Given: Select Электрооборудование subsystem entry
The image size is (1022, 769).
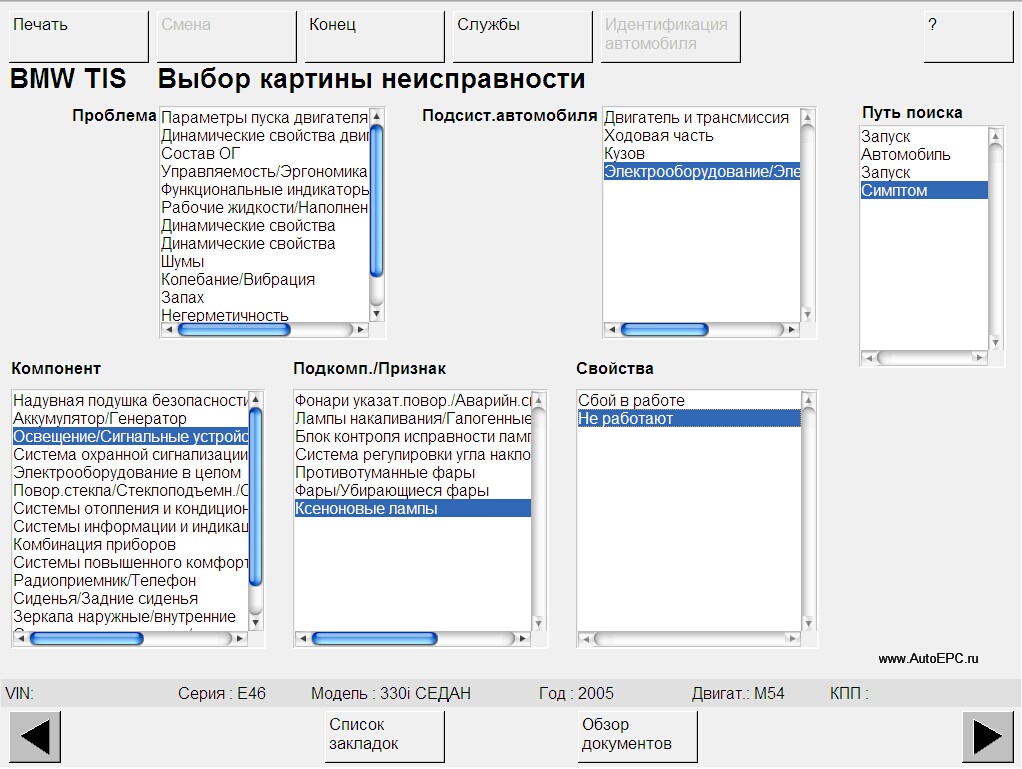Looking at the screenshot, I should (x=701, y=172).
